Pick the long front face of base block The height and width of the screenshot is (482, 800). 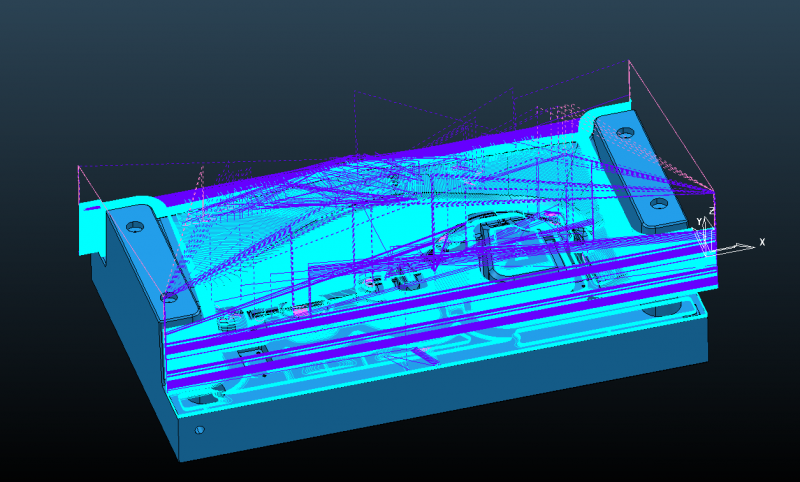(x=450, y=400)
